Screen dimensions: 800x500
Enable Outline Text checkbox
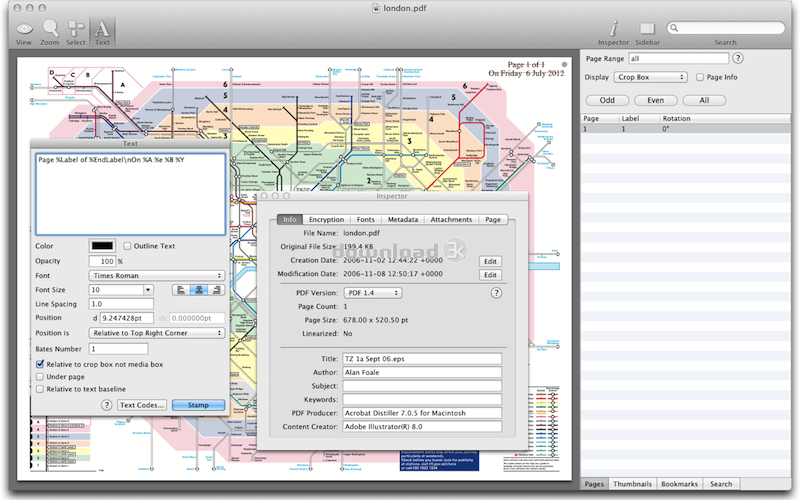click(127, 246)
